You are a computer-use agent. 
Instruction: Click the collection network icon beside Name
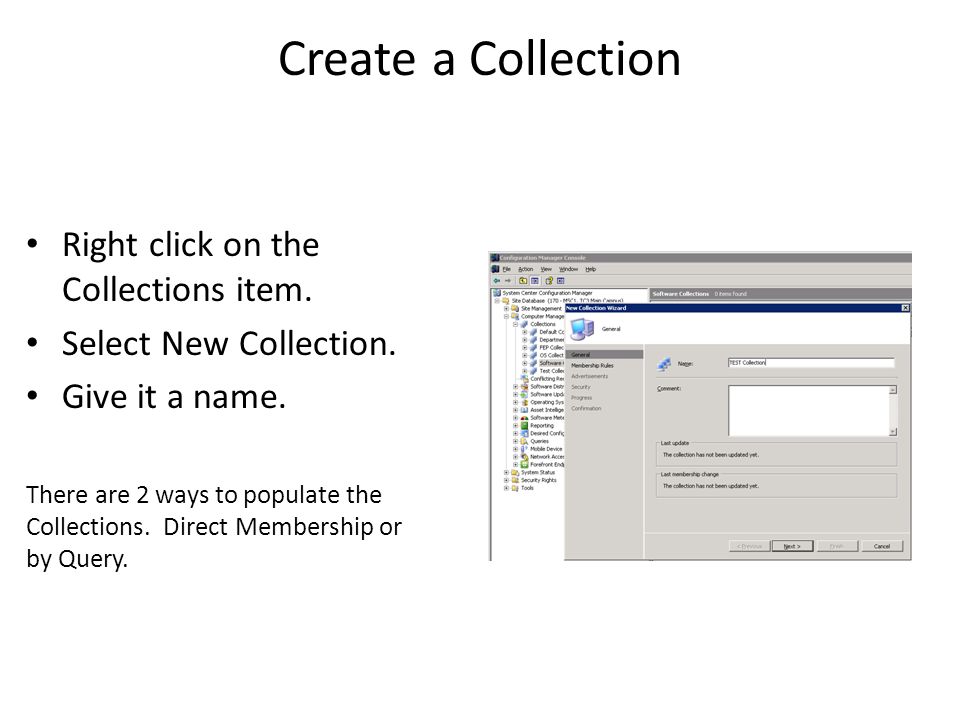pyautogui.click(x=664, y=364)
